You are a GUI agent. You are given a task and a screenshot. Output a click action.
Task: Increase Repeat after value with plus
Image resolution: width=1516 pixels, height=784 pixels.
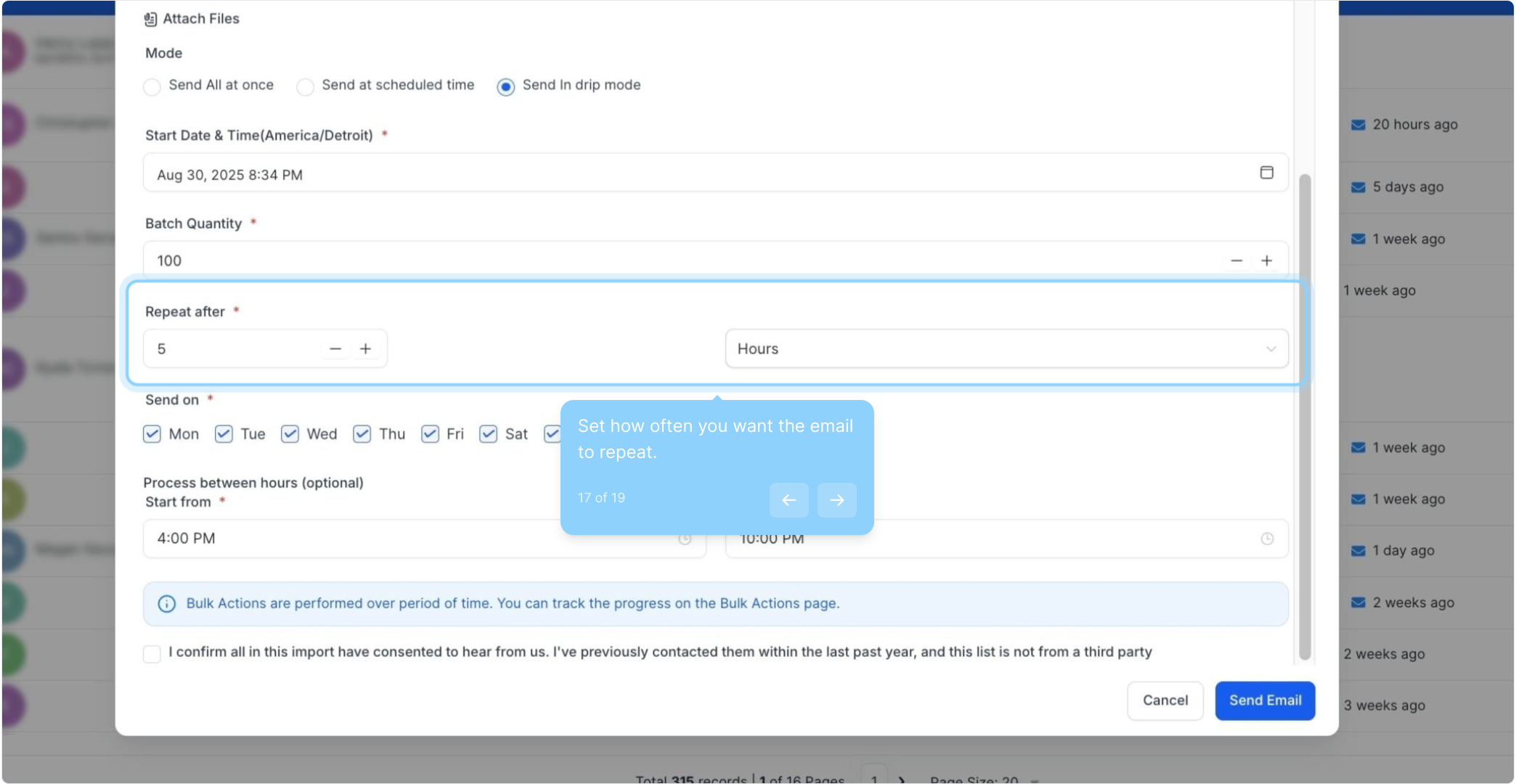tap(366, 349)
